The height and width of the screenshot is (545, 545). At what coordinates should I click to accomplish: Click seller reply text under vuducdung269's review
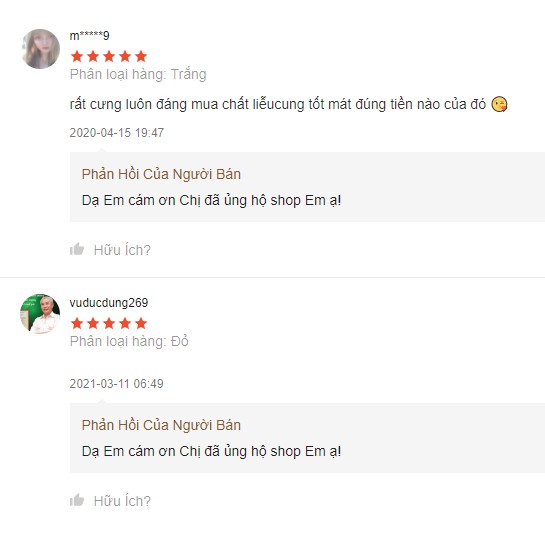pyautogui.click(x=211, y=452)
